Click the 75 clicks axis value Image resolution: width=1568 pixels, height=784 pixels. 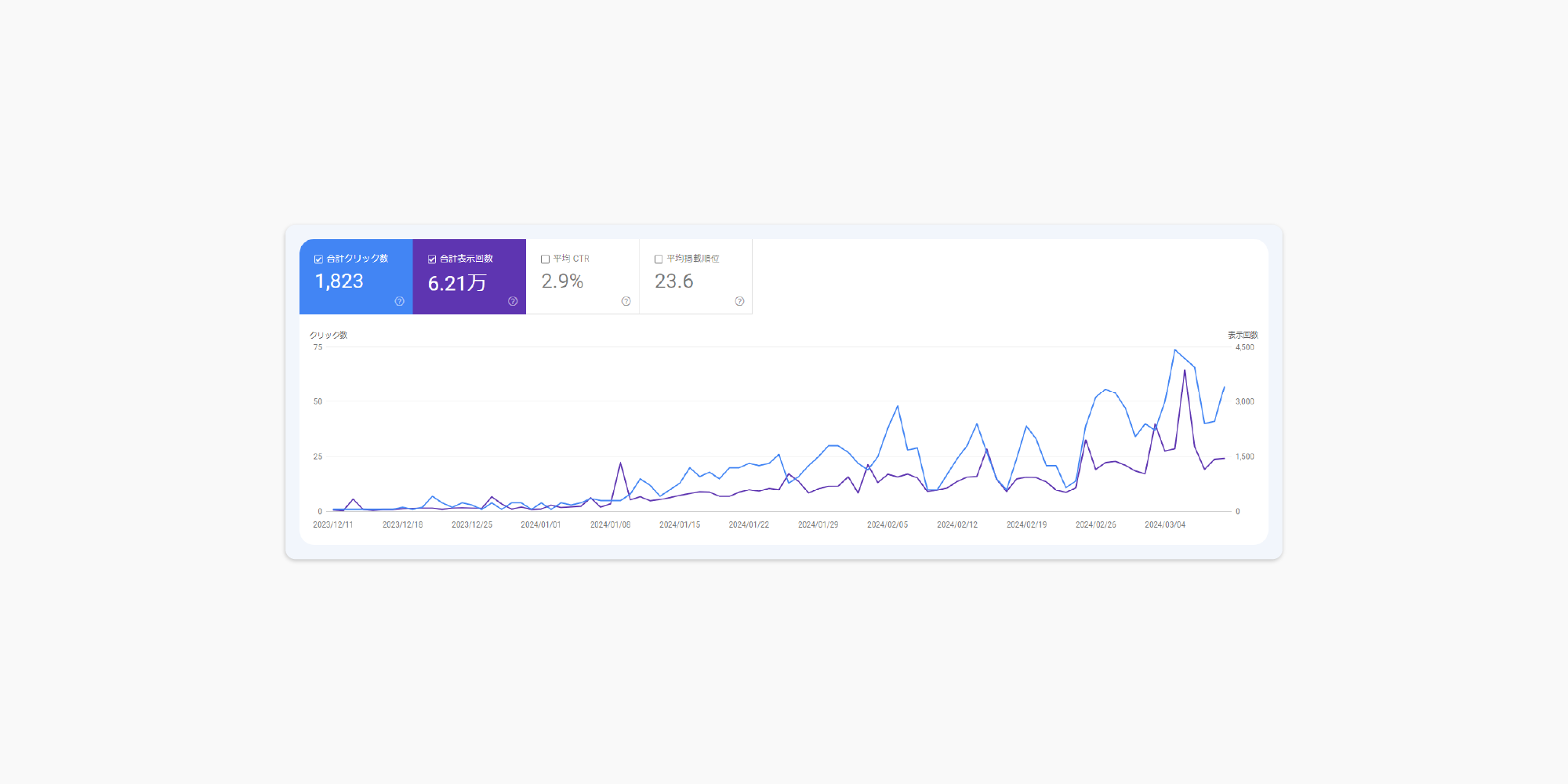318,347
